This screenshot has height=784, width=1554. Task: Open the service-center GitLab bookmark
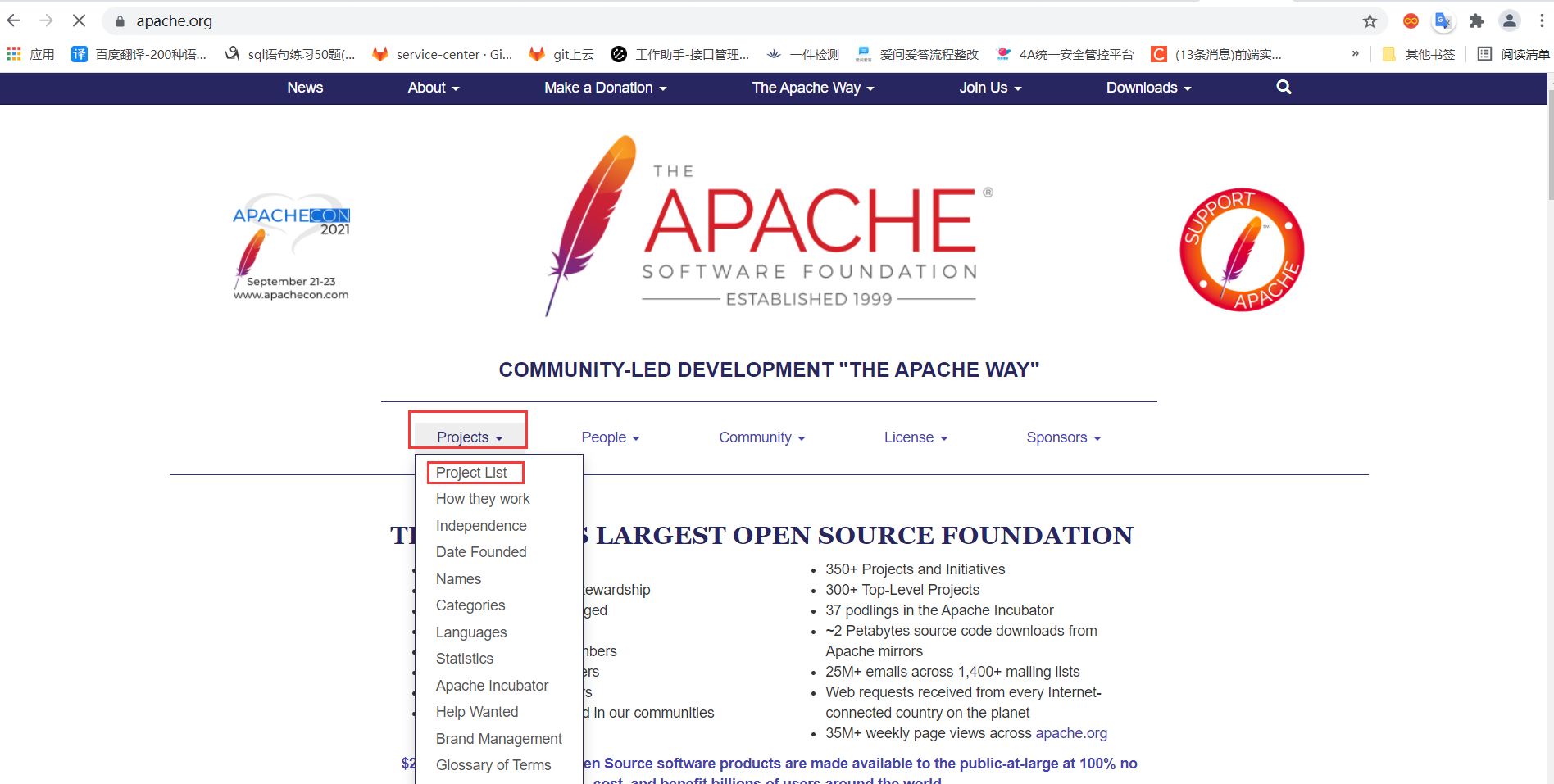(x=442, y=54)
